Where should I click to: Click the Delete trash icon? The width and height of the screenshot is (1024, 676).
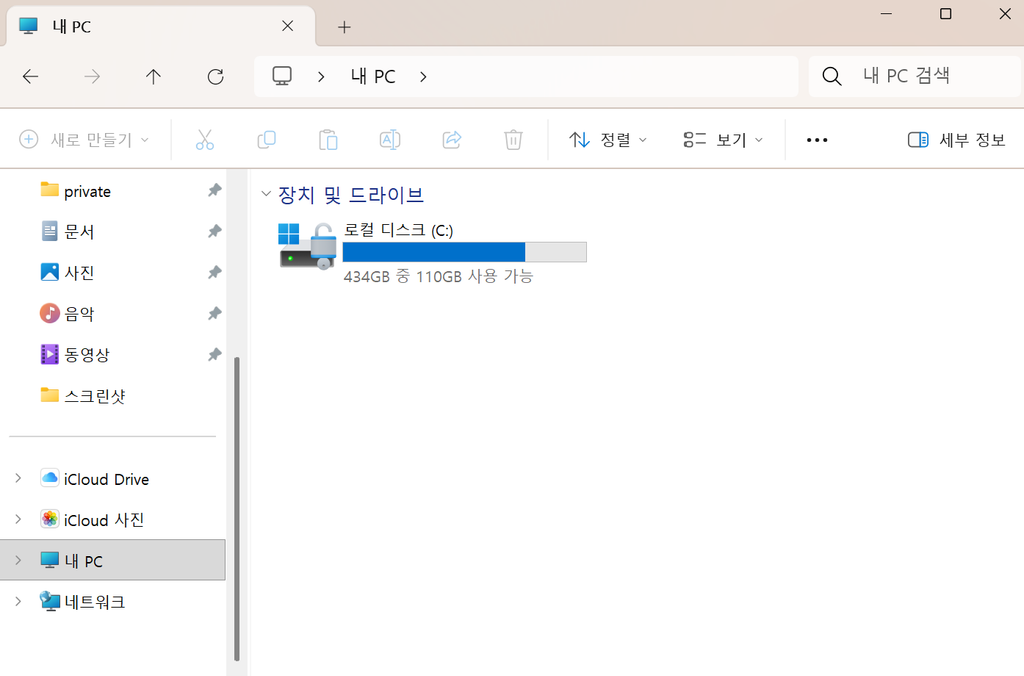coord(513,140)
